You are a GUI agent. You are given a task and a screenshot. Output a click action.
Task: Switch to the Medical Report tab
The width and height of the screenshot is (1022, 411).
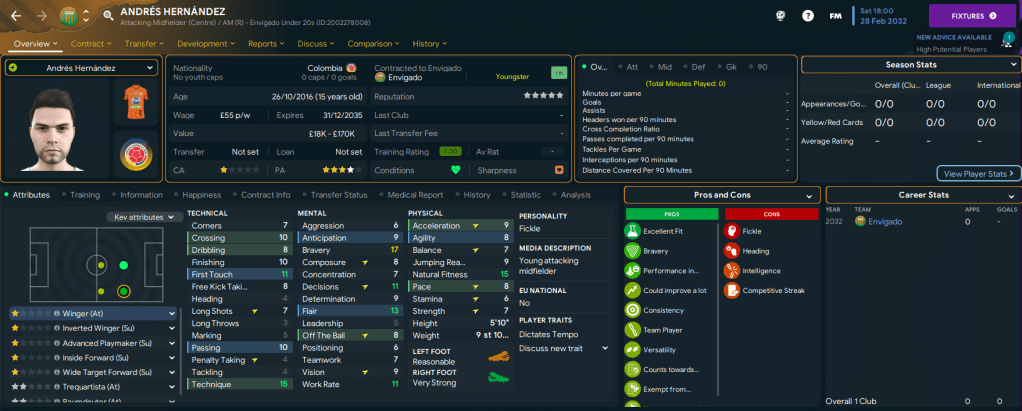point(414,195)
